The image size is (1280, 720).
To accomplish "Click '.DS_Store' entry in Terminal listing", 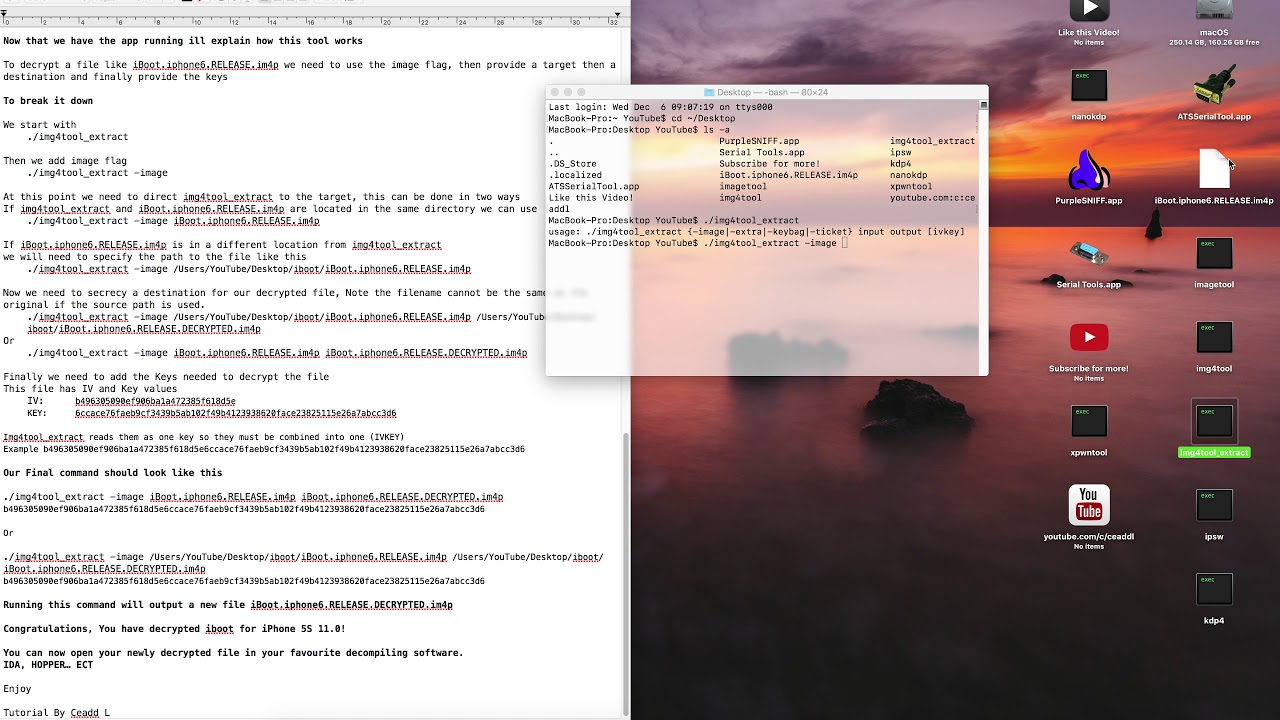I will (x=572, y=164).
